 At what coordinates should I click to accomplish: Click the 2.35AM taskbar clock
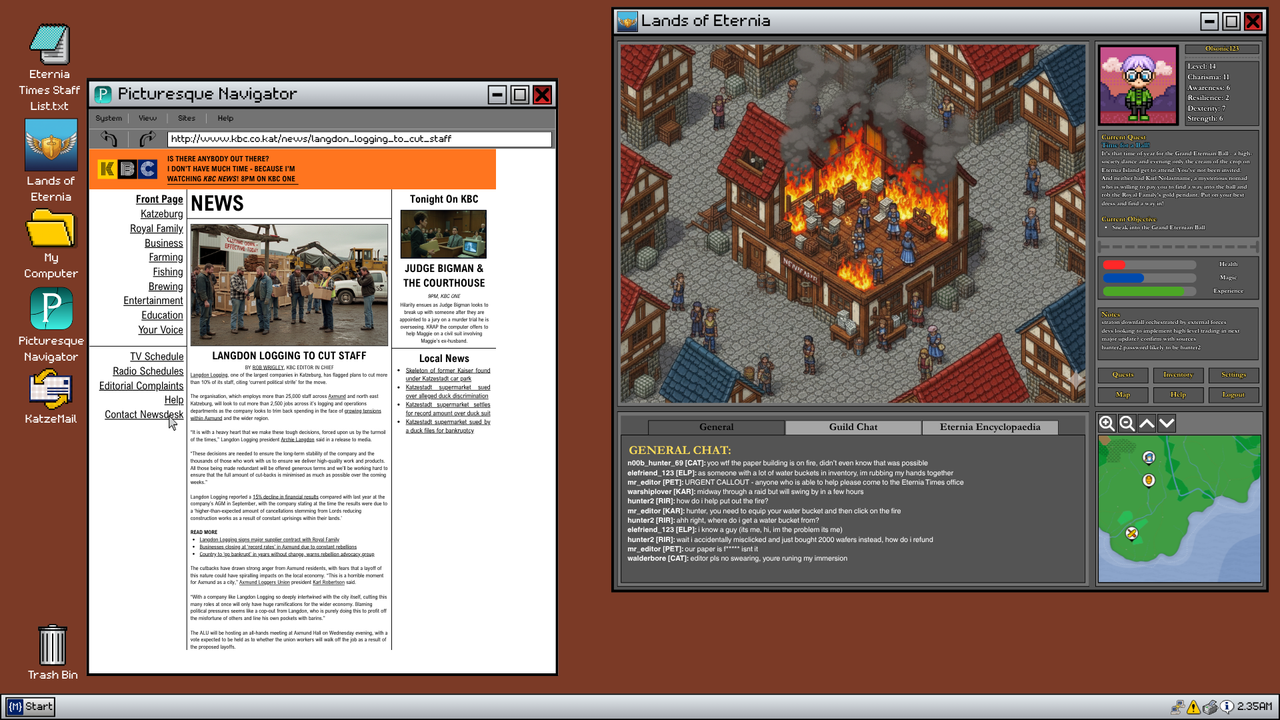pos(1255,707)
